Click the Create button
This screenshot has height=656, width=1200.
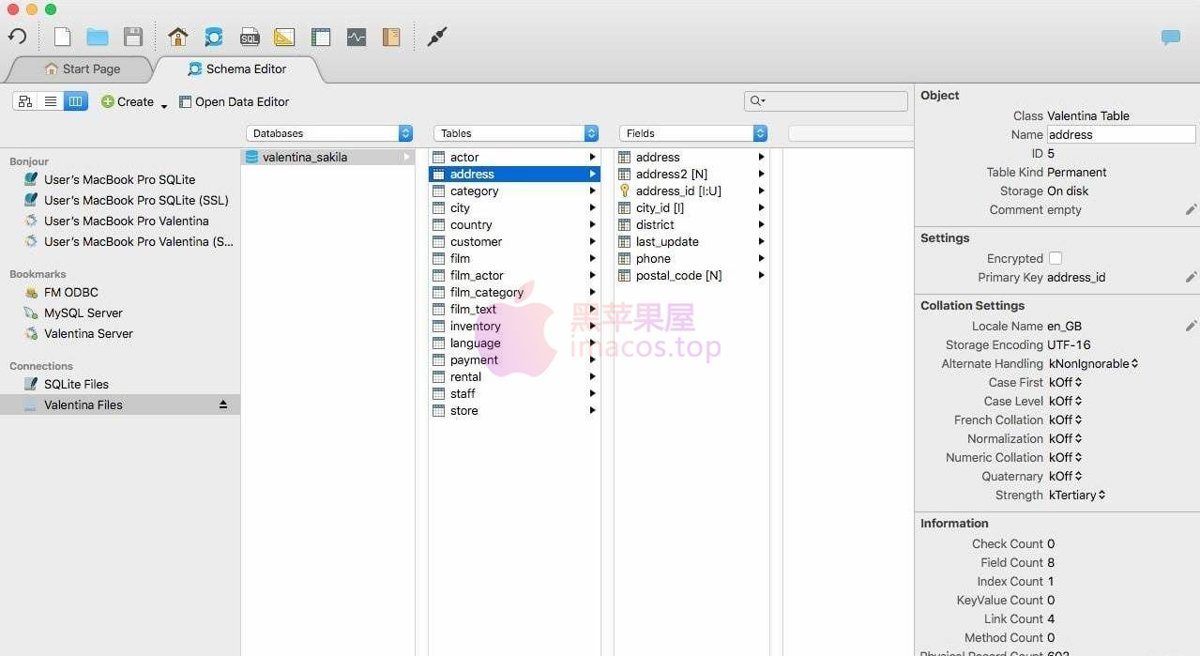click(127, 102)
